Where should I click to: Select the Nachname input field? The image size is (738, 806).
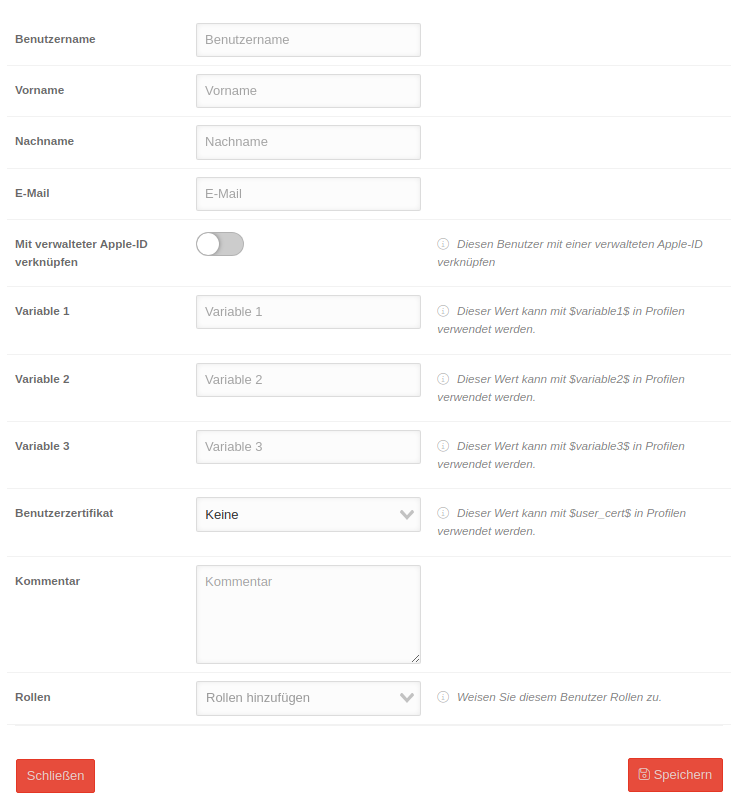pyautogui.click(x=308, y=142)
